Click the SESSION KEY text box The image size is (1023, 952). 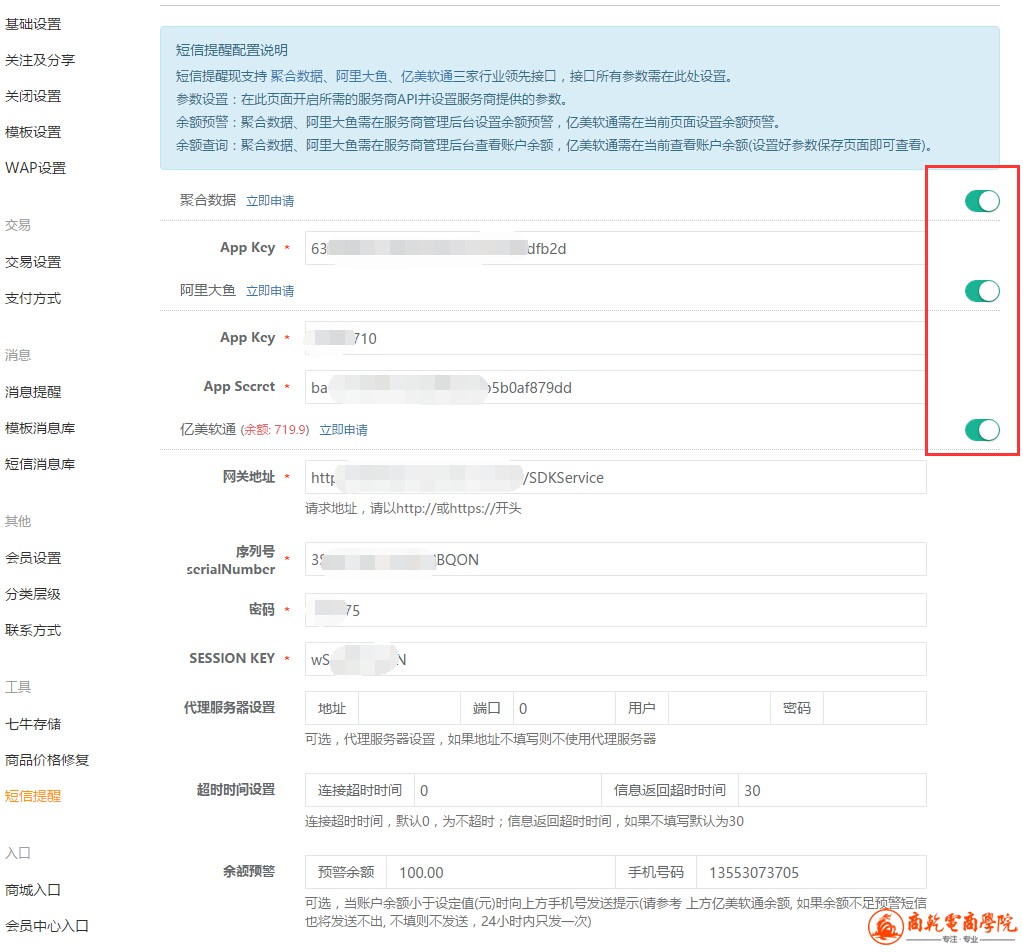coord(615,659)
